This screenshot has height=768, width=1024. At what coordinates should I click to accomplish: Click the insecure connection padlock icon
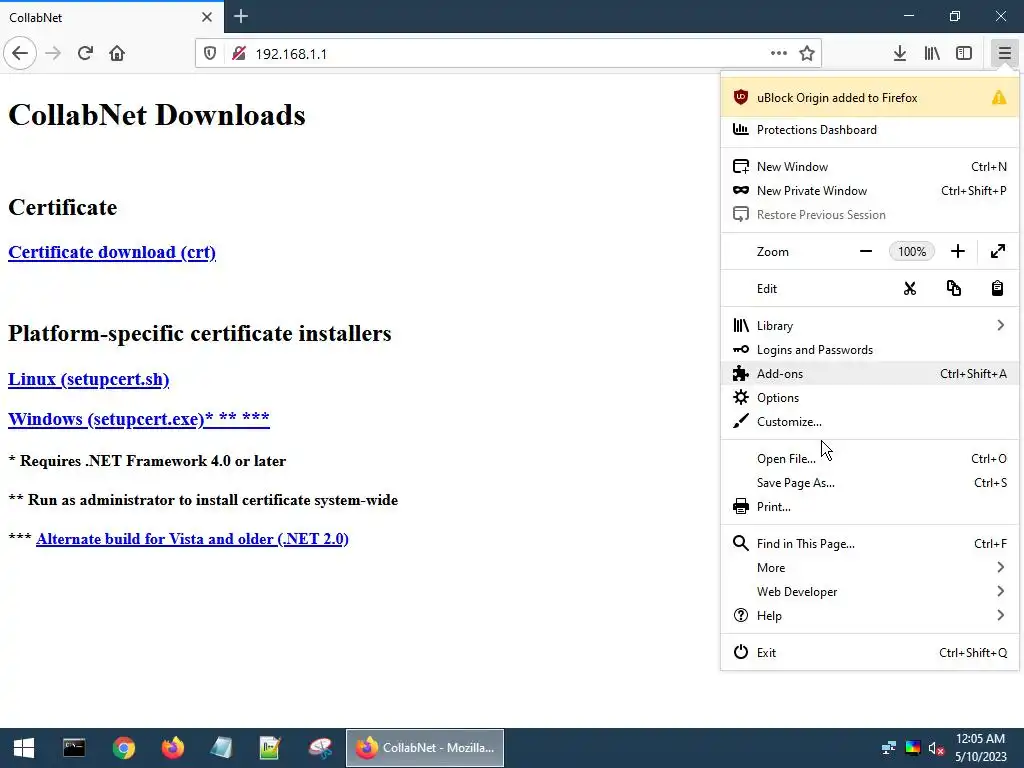[238, 54]
